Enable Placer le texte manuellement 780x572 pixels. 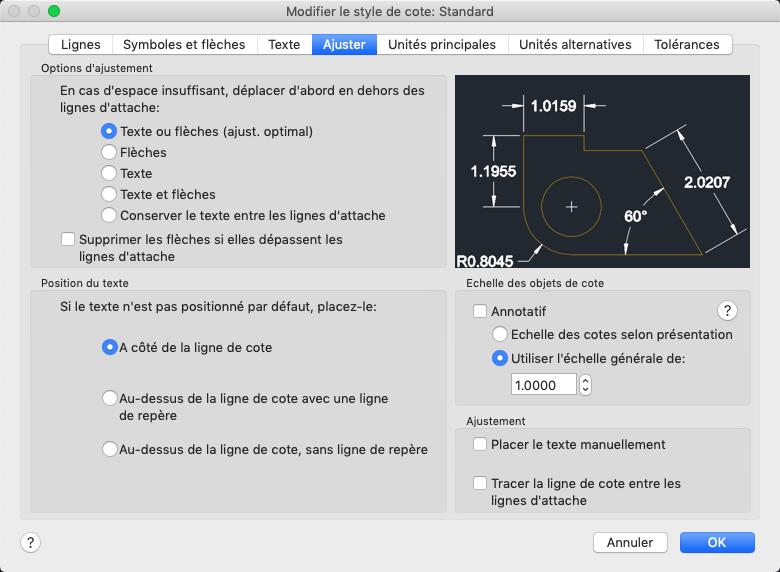pyautogui.click(x=480, y=444)
